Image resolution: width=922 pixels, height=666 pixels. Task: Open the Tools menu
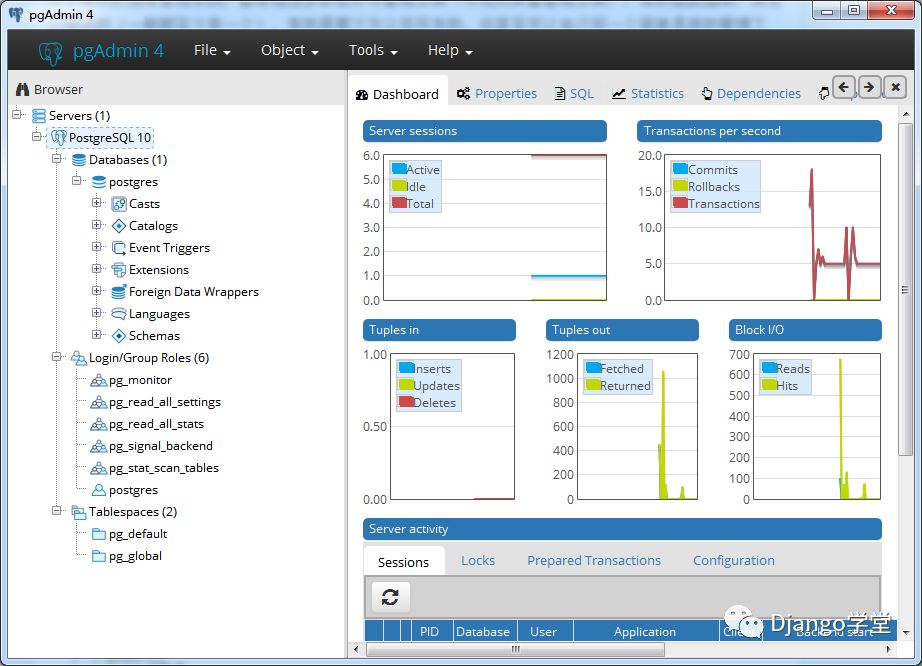coord(373,51)
